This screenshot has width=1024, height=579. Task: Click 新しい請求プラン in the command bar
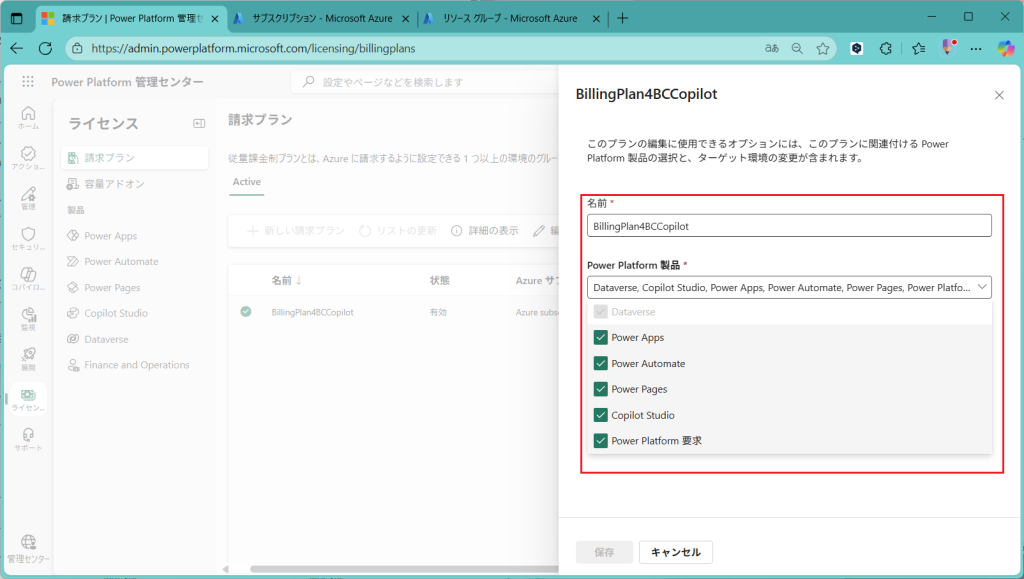coord(296,230)
